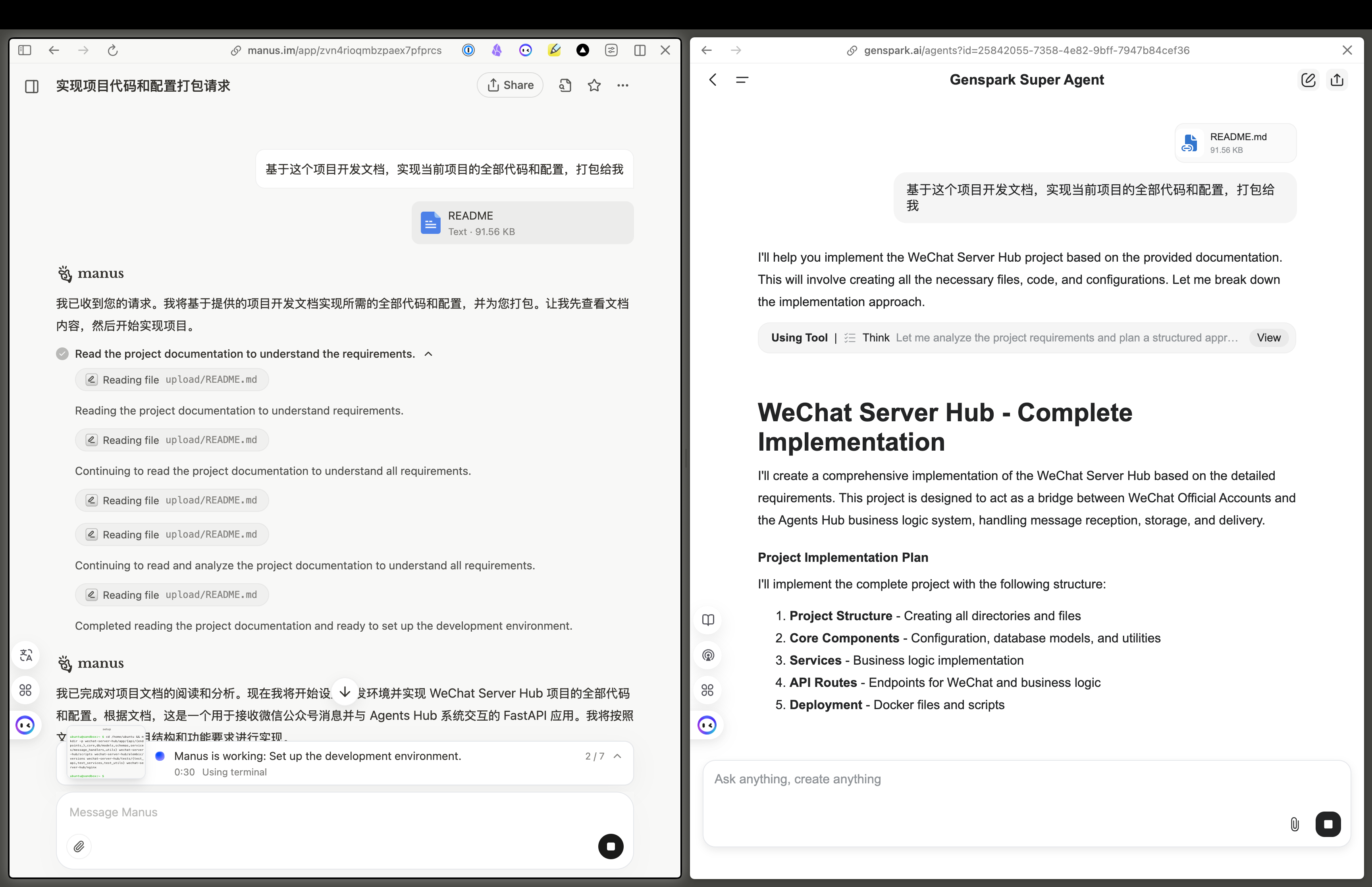The width and height of the screenshot is (1372, 887).
Task: Collapse the 'Read the project documentation' step
Action: (x=428, y=354)
